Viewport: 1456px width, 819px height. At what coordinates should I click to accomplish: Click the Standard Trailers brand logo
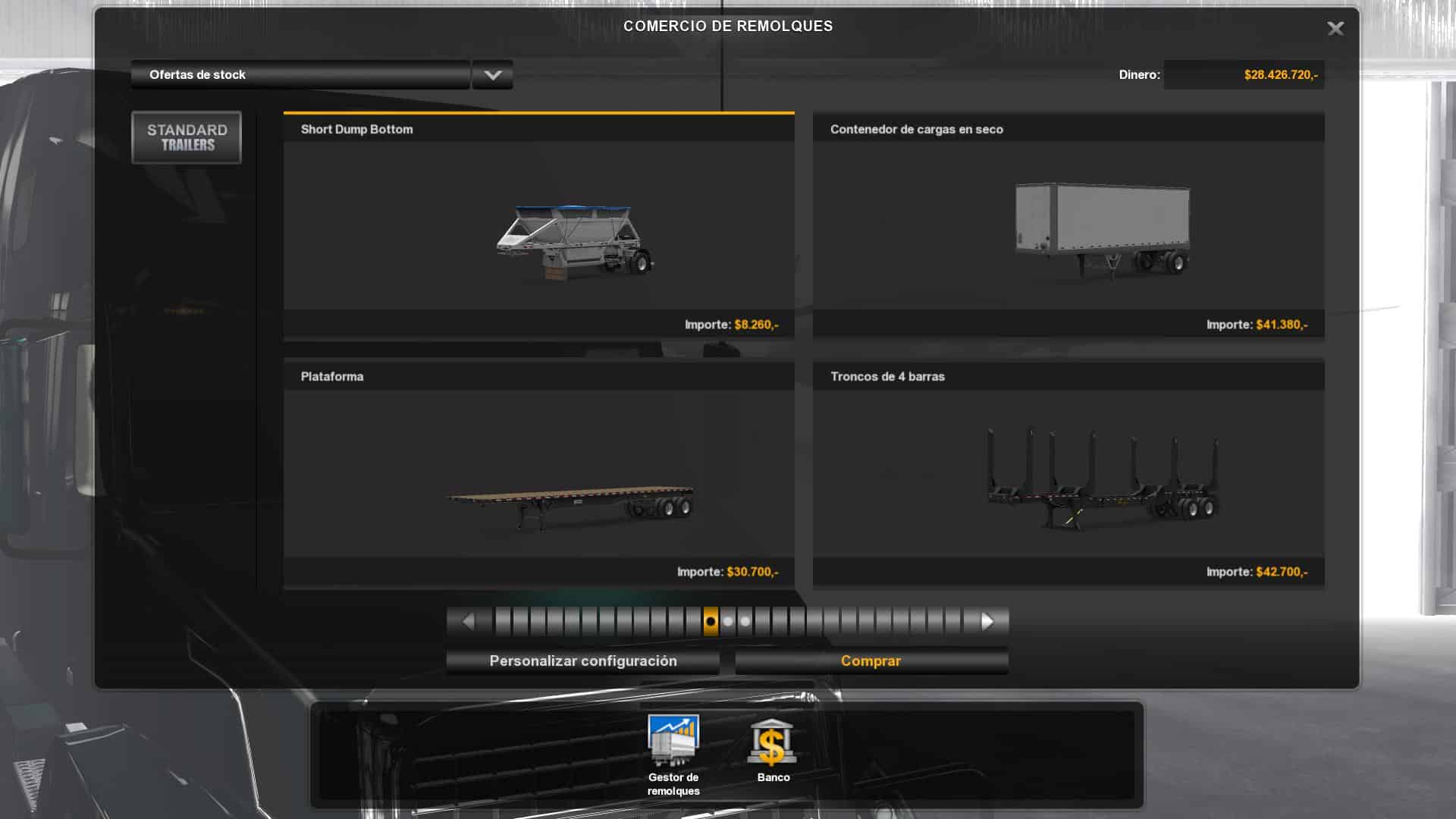pos(187,137)
